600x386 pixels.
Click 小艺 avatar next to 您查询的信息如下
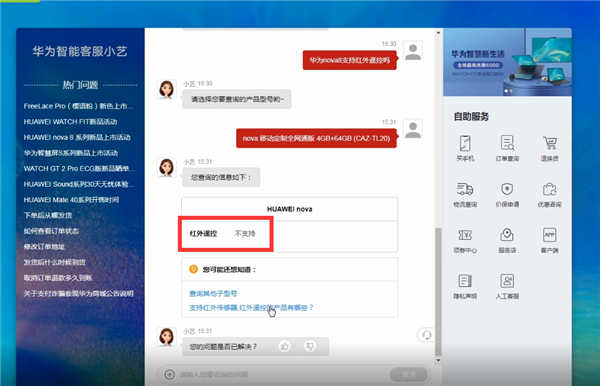(x=166, y=168)
